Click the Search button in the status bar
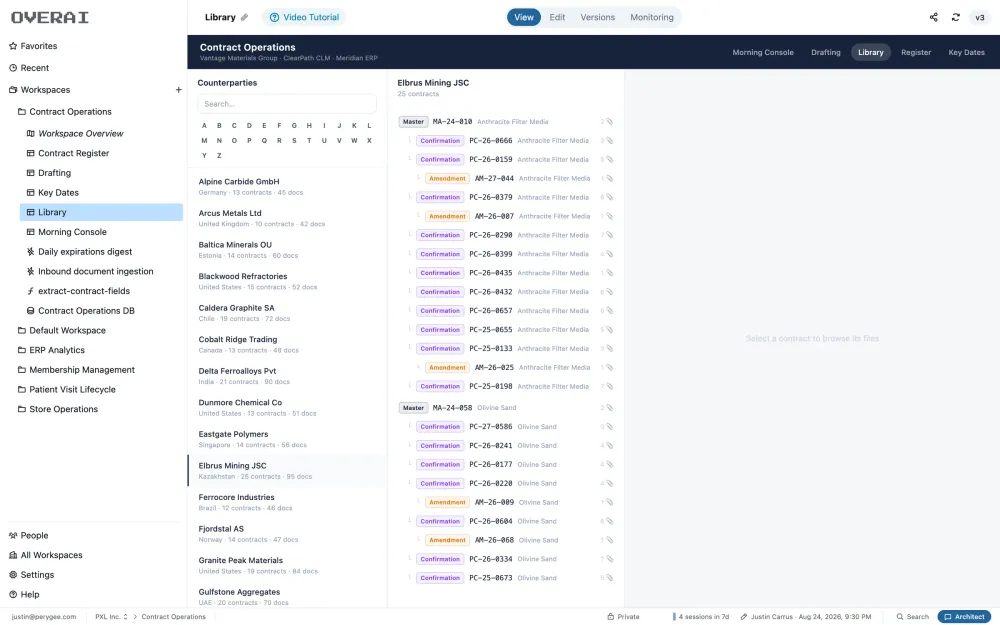The height and width of the screenshot is (625, 1000). tap(913, 617)
